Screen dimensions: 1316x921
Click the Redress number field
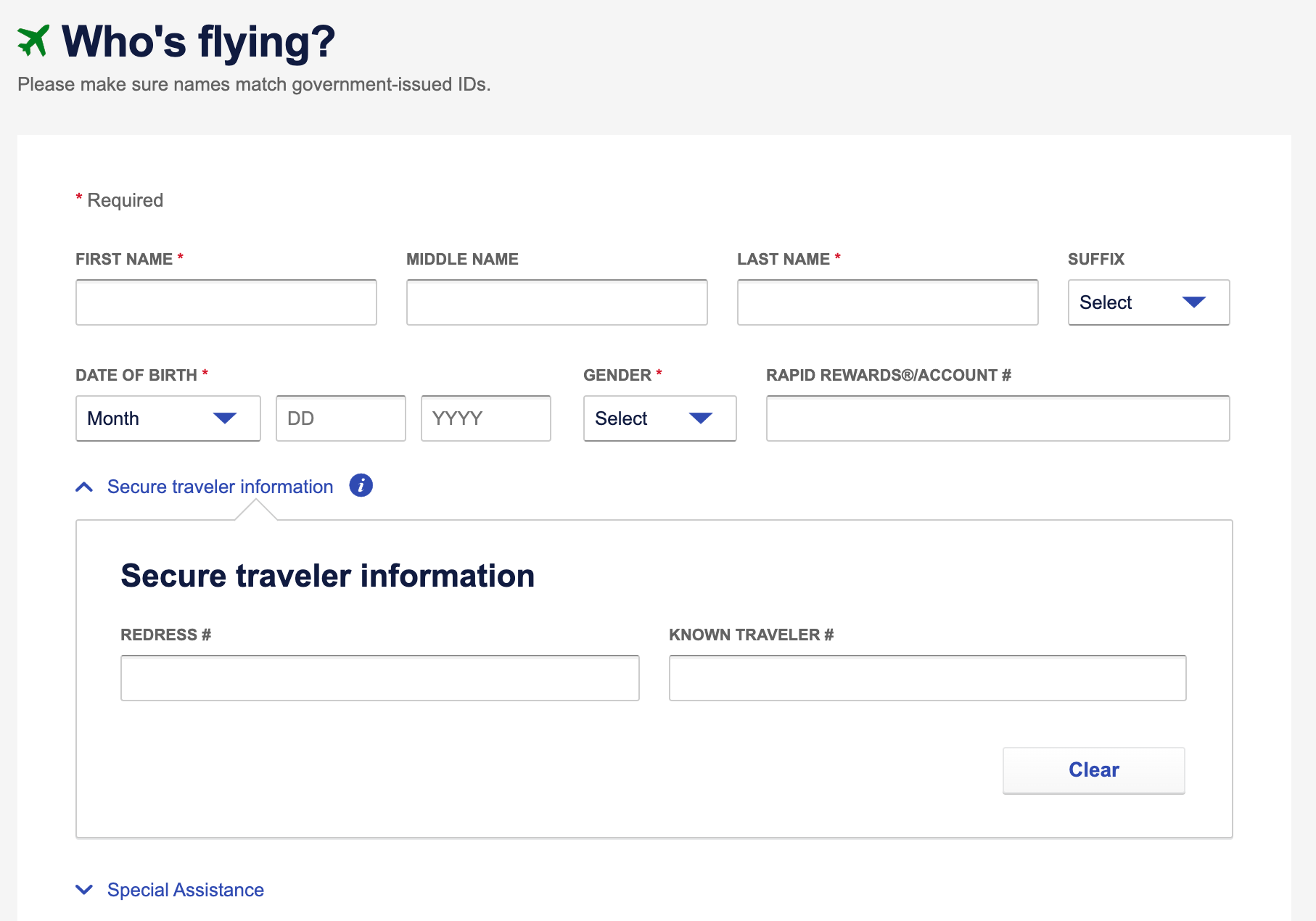click(379, 678)
